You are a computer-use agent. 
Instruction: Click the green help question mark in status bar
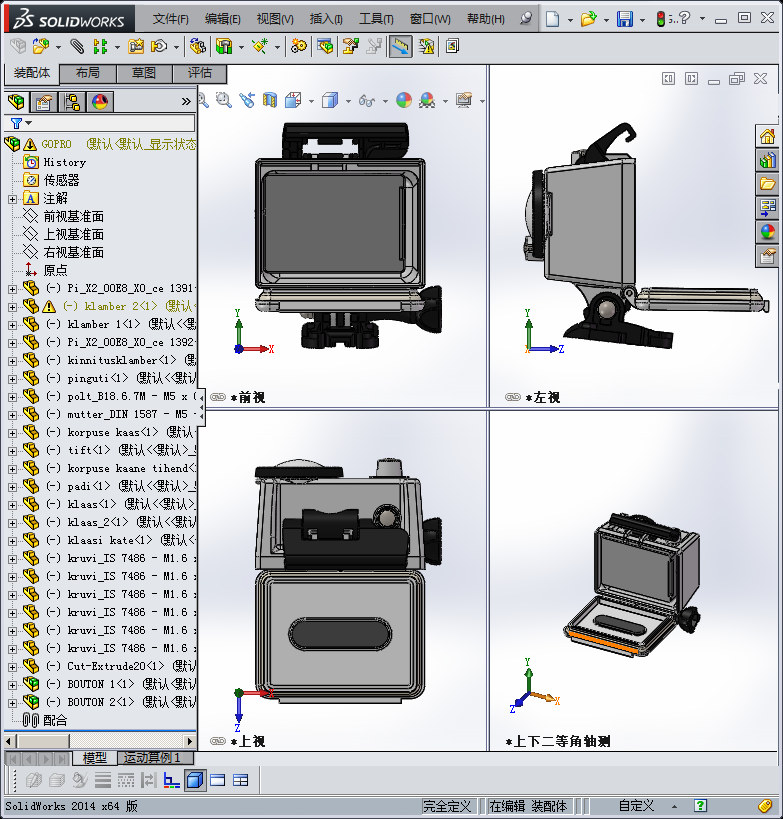click(x=700, y=806)
